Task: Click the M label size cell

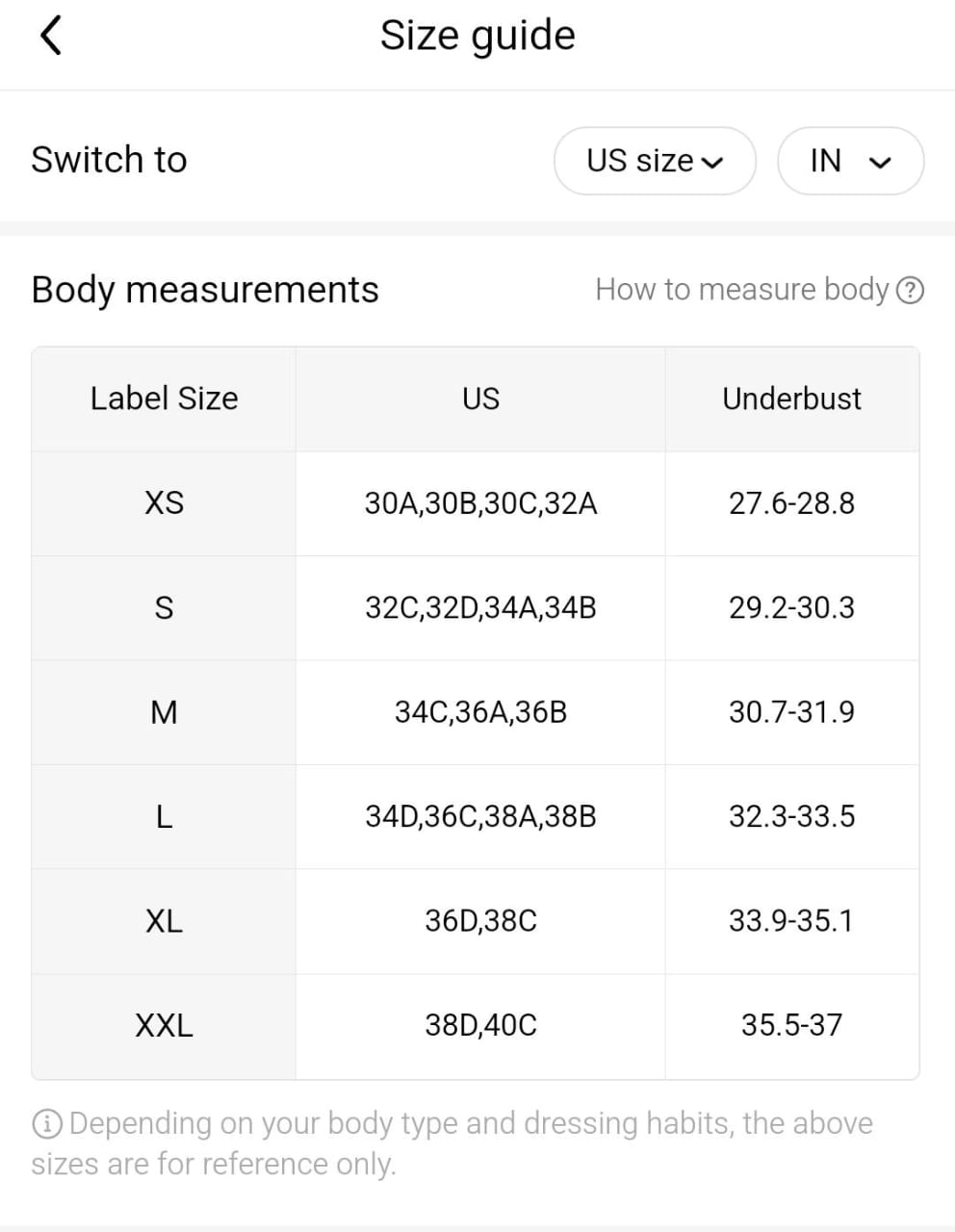Action: pyautogui.click(x=164, y=712)
